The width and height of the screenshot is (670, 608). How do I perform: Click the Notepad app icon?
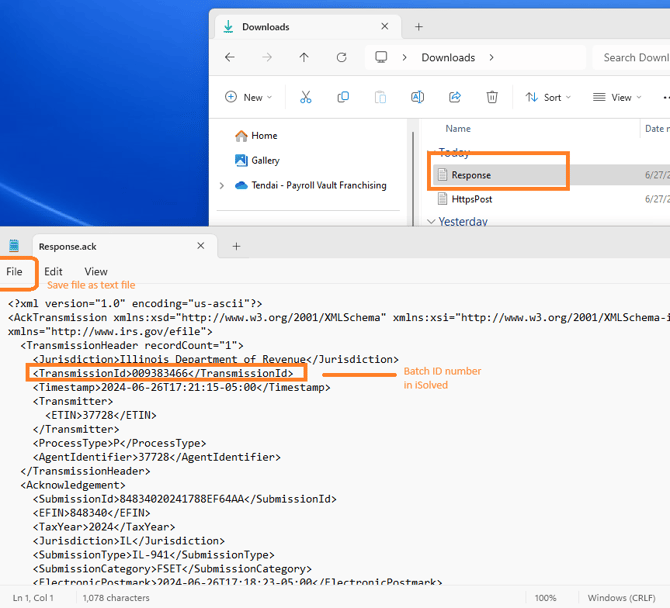[14, 246]
